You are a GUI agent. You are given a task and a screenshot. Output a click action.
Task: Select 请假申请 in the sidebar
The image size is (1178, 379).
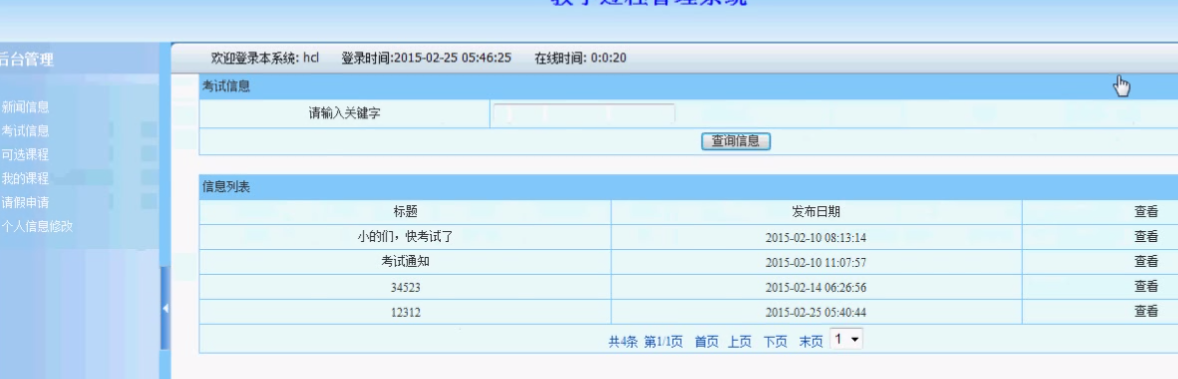(25, 202)
